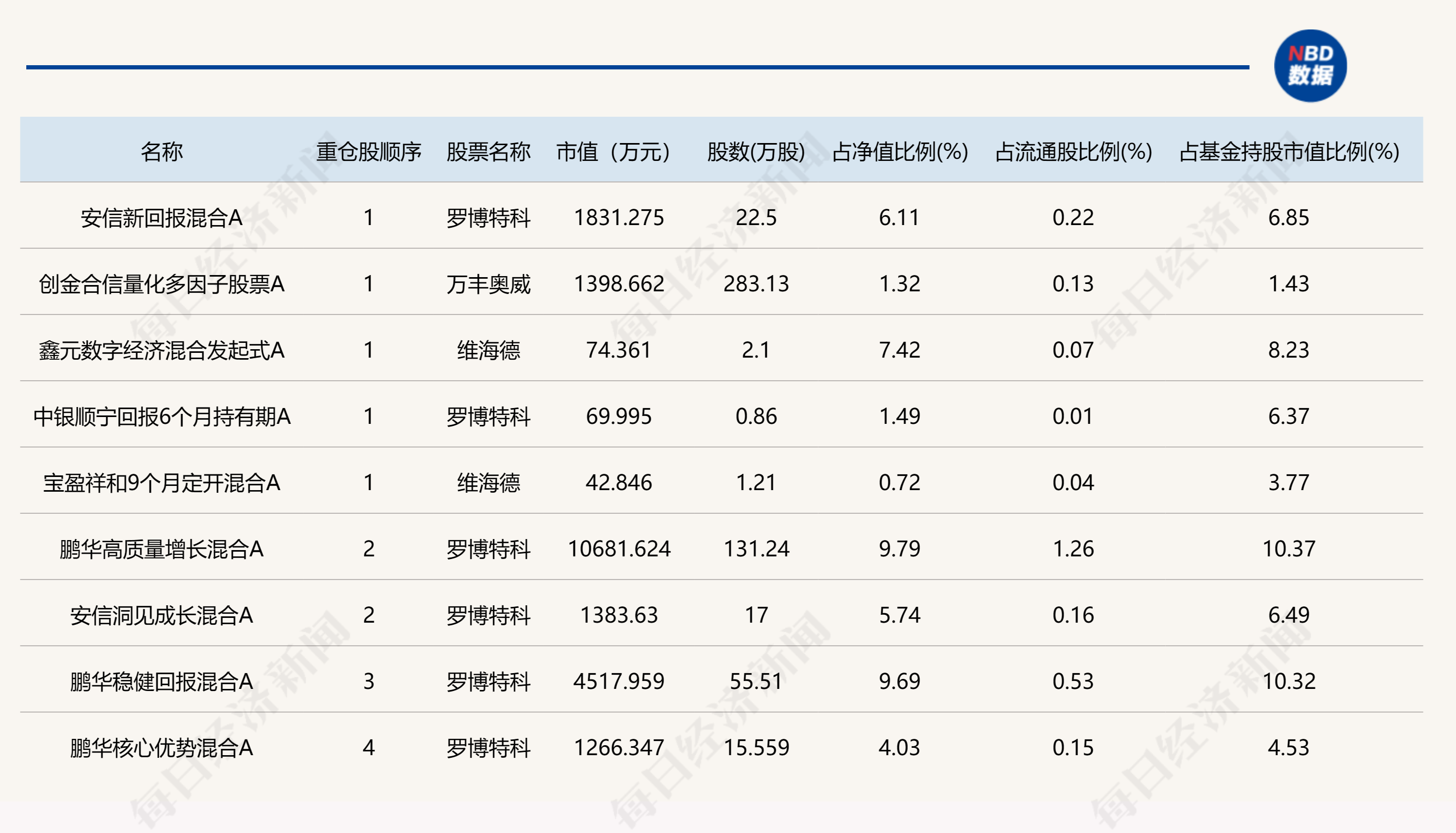Click circulating share ratio 0.07
Viewport: 1456px width, 833px height.
1073,350
